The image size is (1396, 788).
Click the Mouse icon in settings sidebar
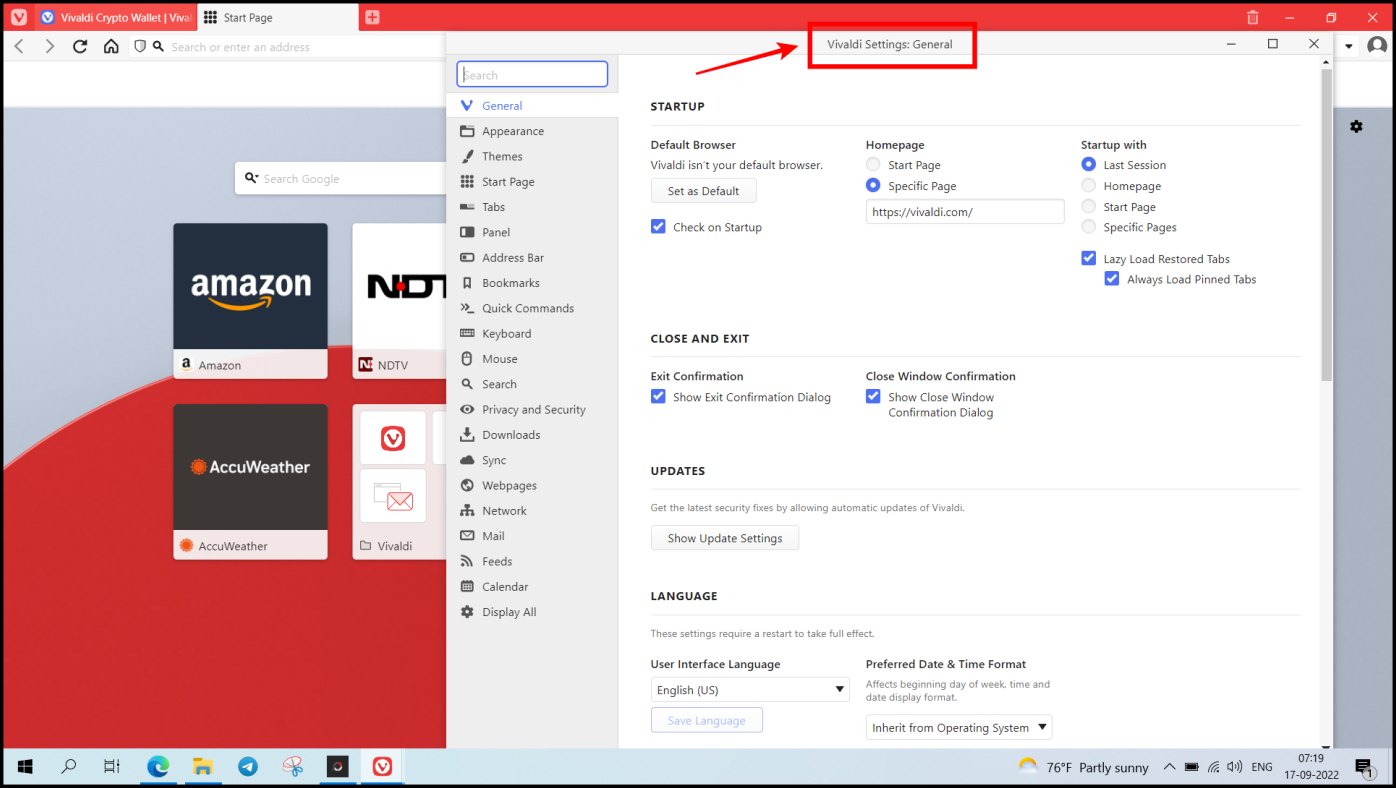click(467, 359)
